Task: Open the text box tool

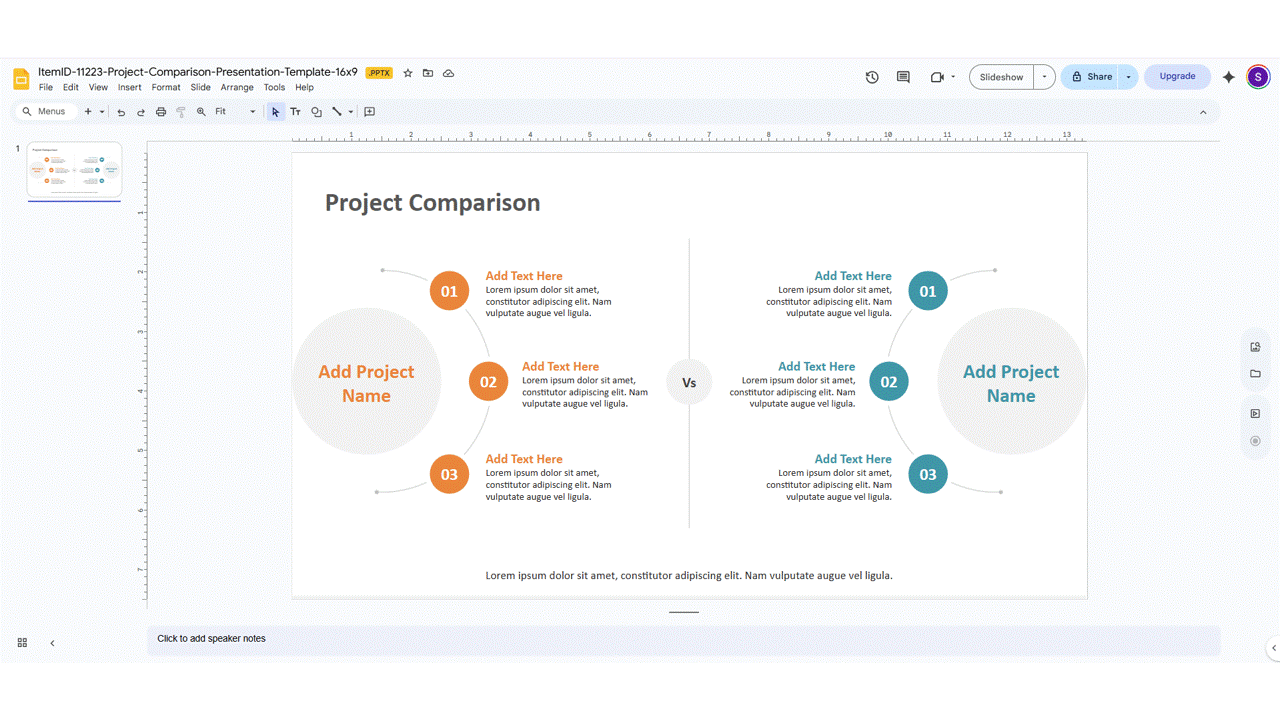Action: pos(295,111)
